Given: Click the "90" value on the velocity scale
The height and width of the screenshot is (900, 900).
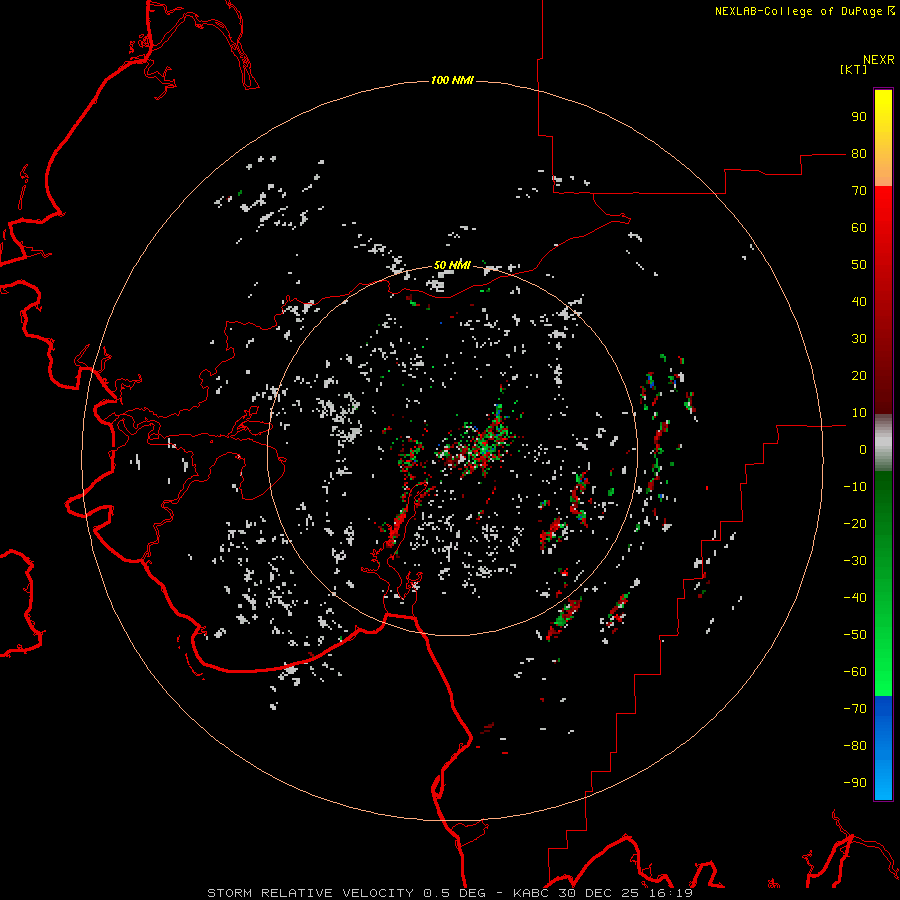Looking at the screenshot, I should click(859, 117).
